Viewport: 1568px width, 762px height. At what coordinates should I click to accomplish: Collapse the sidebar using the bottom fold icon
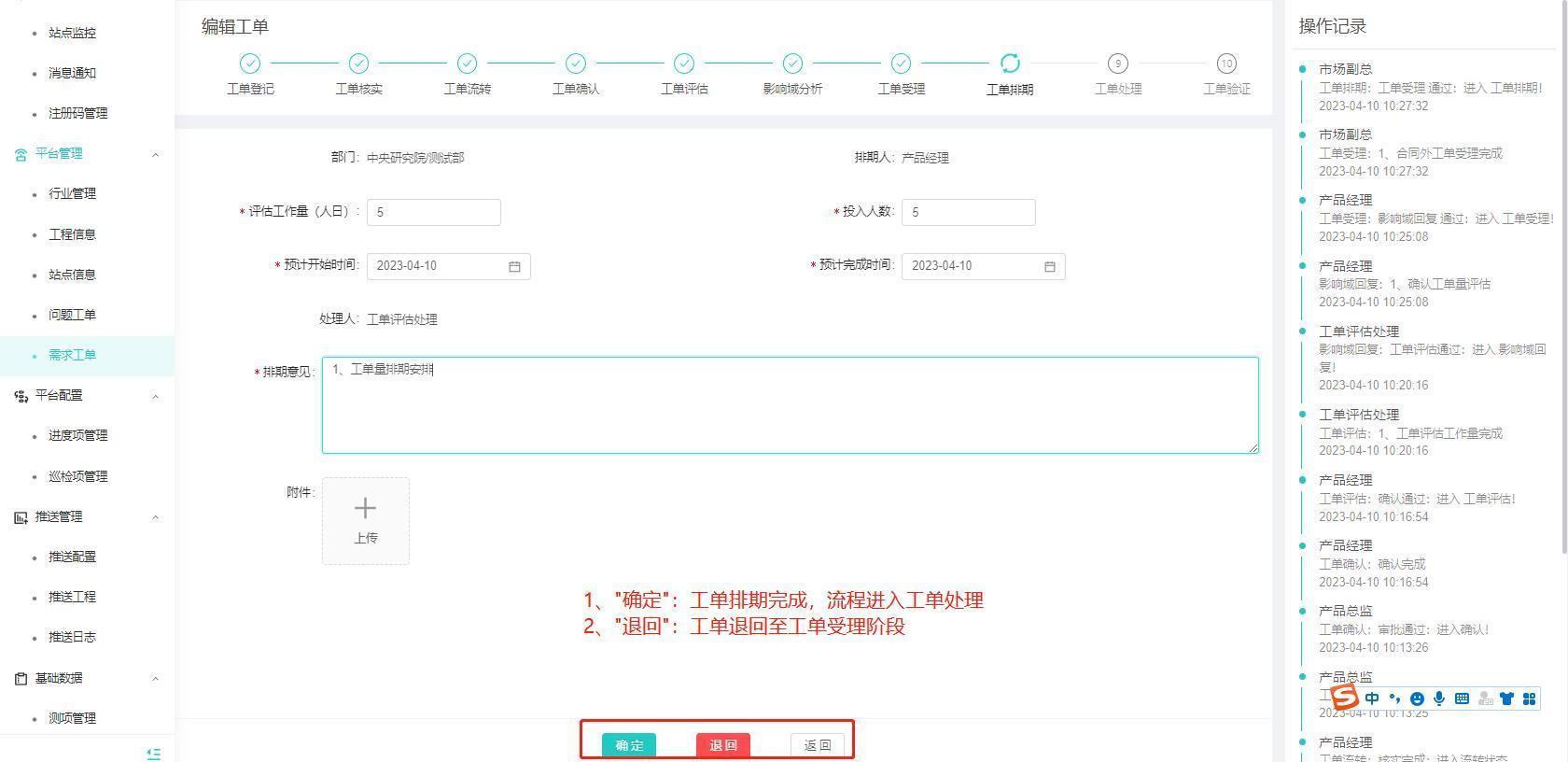click(154, 753)
